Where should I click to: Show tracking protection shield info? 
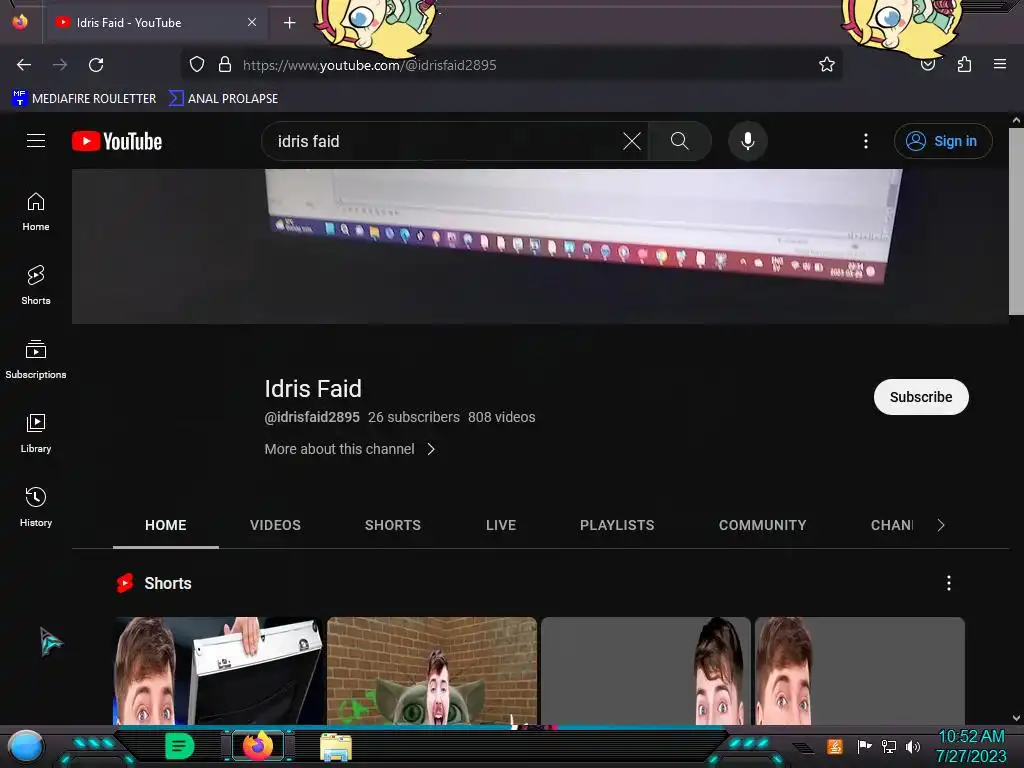[197, 64]
